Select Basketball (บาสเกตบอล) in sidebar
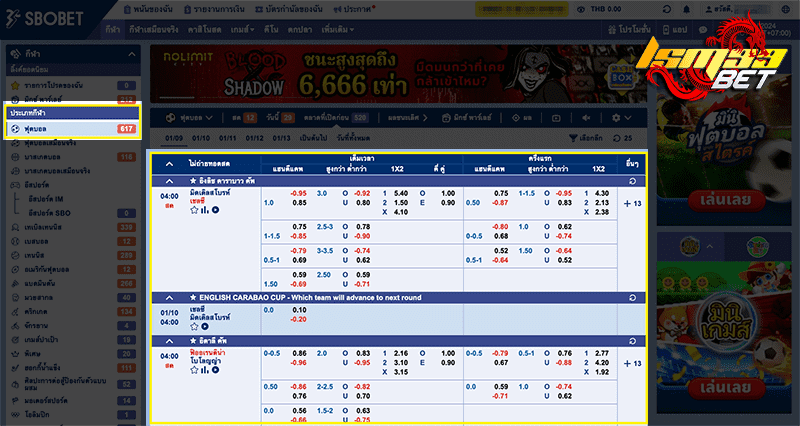Image resolution: width=800 pixels, height=426 pixels. coord(73,157)
